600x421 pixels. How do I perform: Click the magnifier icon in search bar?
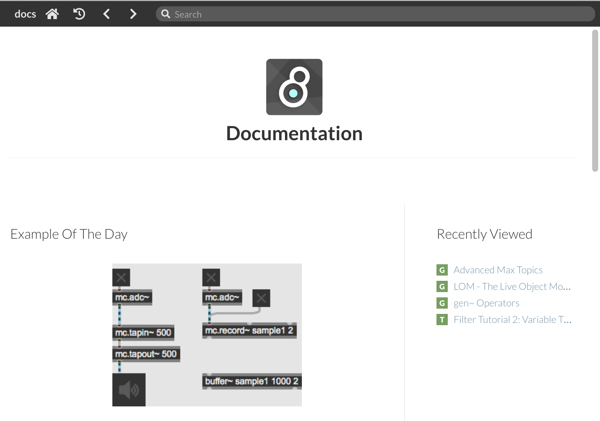[165, 14]
